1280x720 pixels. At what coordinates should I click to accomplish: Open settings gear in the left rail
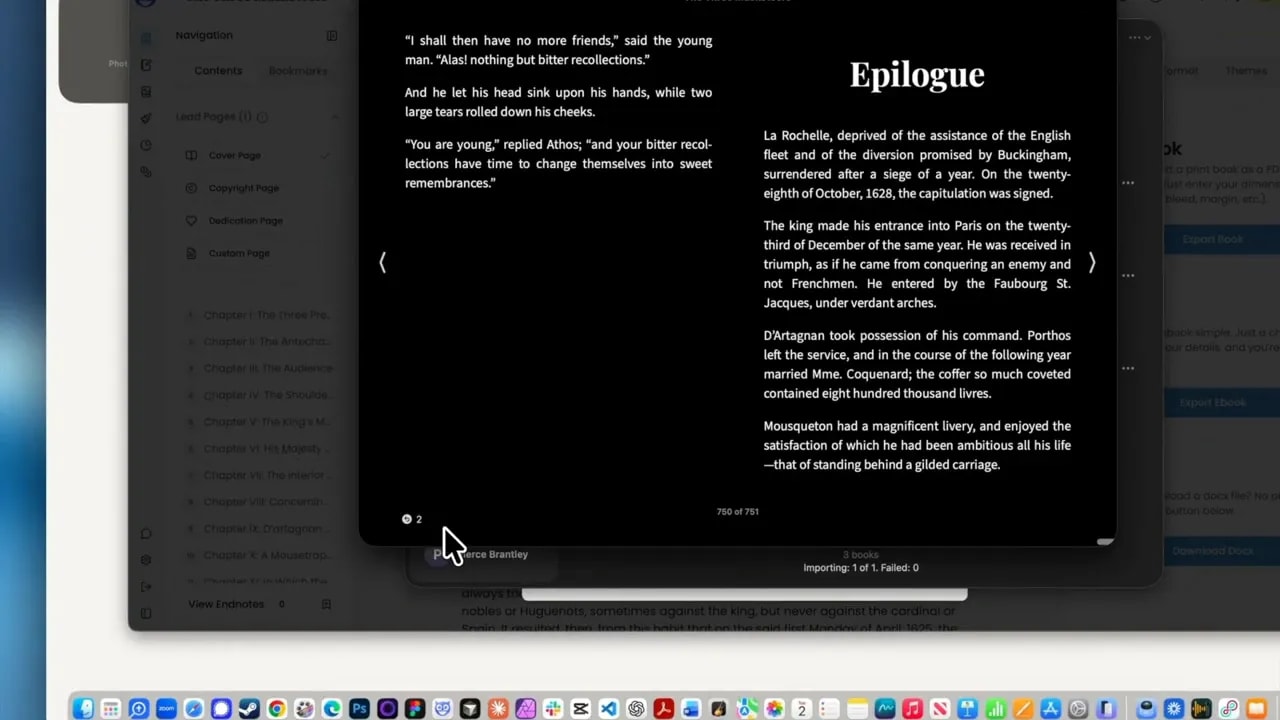click(146, 560)
